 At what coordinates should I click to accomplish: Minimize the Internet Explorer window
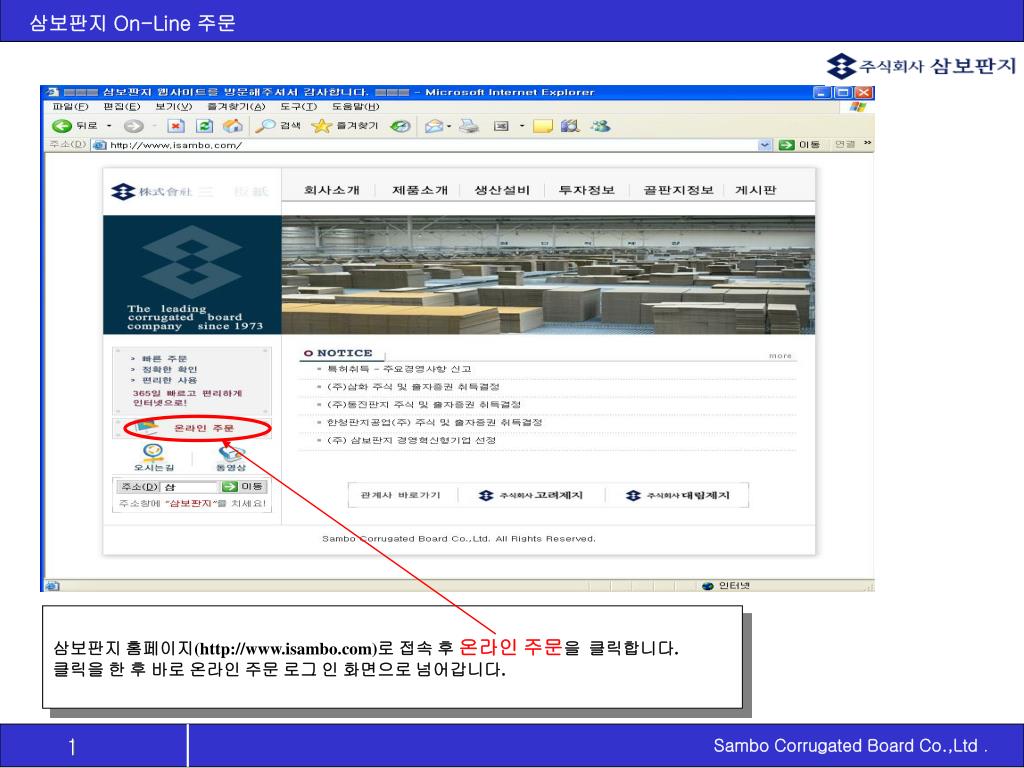pyautogui.click(x=823, y=93)
